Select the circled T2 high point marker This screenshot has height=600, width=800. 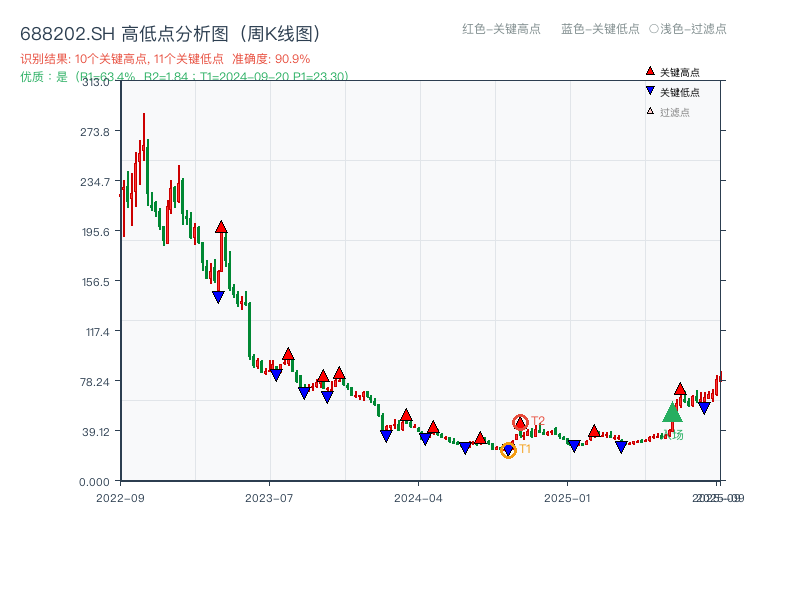coord(520,423)
